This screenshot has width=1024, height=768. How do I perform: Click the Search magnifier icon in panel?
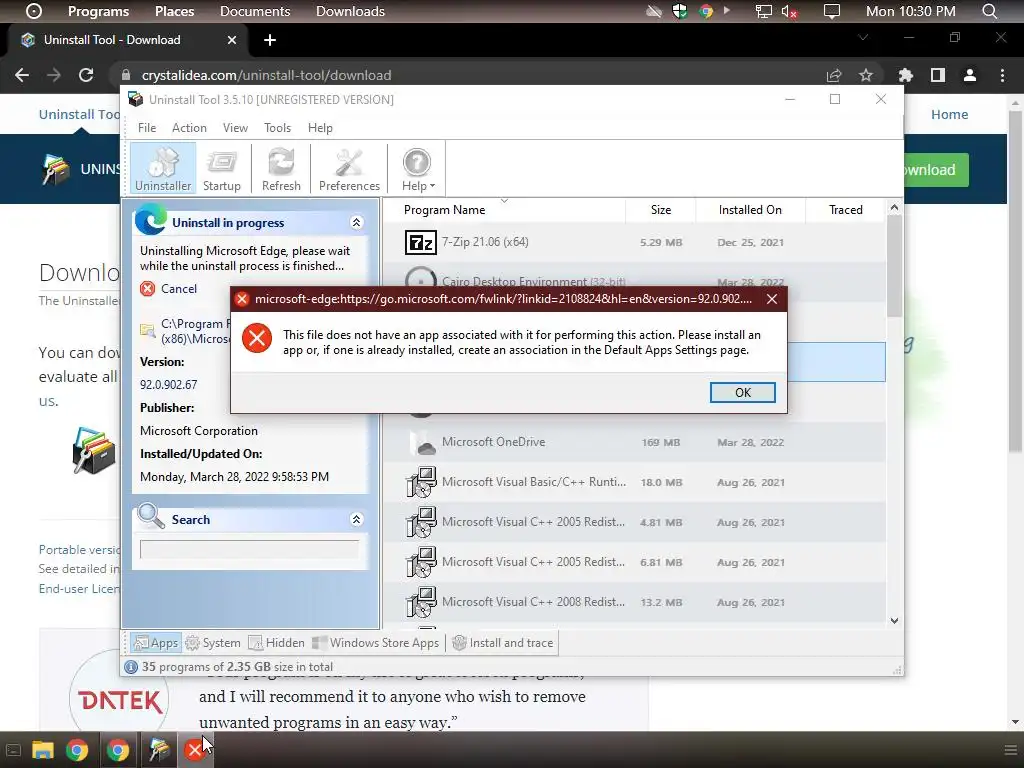coord(151,516)
